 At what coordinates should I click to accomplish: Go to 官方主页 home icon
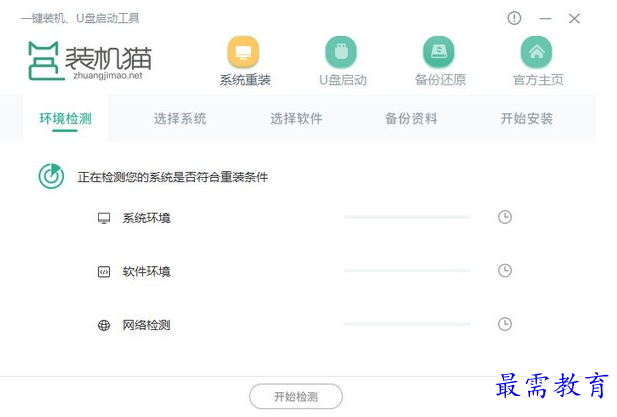click(536, 52)
